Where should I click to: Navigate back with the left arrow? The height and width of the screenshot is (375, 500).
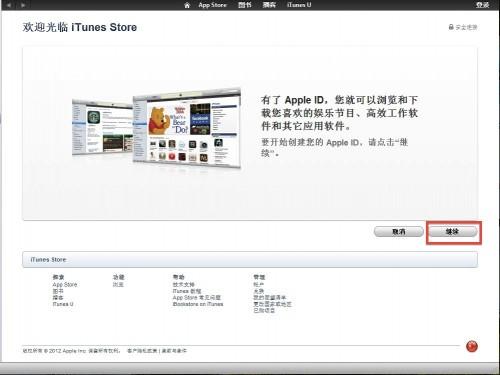pyautogui.click(x=9, y=5)
